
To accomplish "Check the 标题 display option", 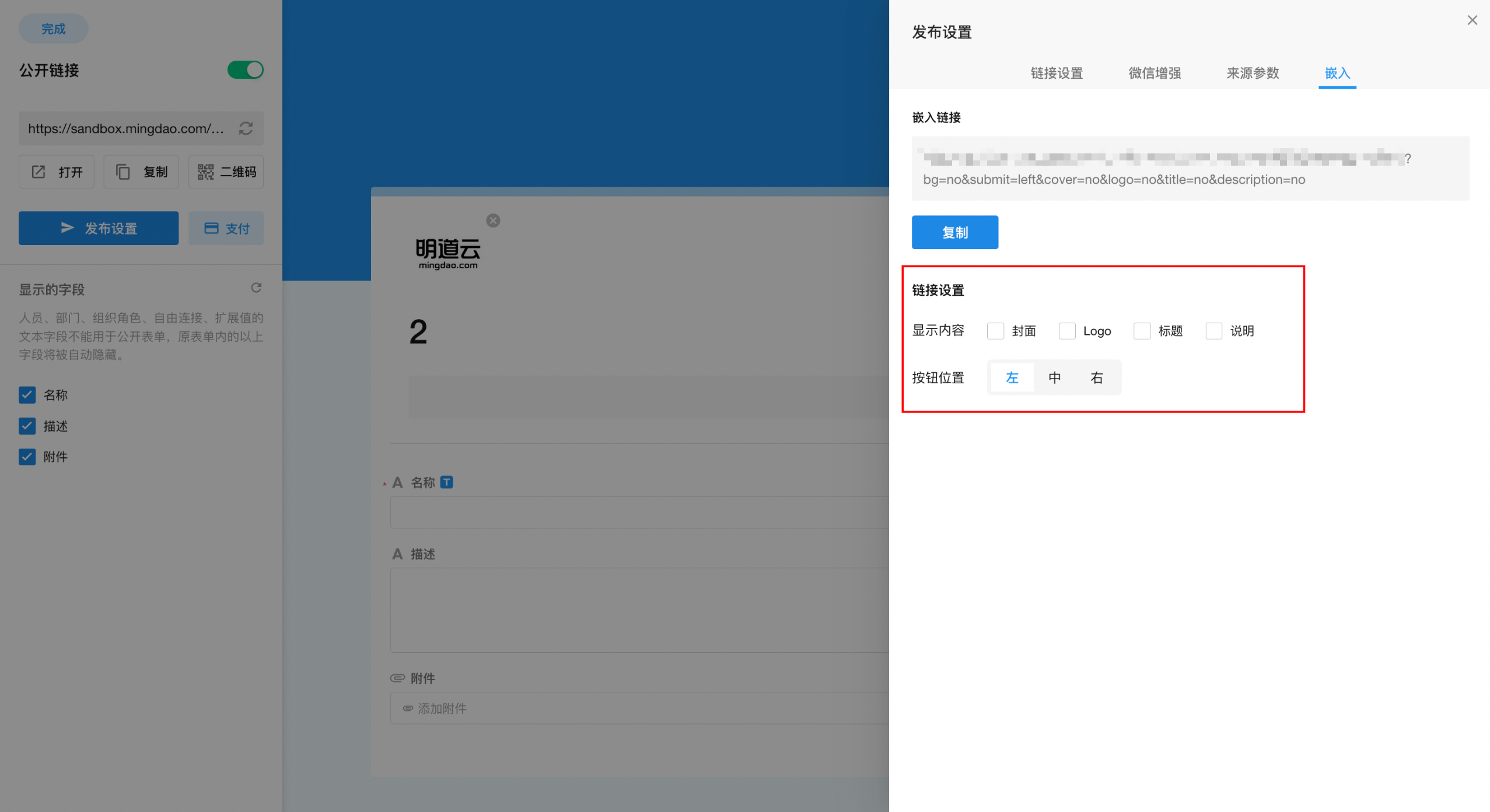I will point(1142,331).
